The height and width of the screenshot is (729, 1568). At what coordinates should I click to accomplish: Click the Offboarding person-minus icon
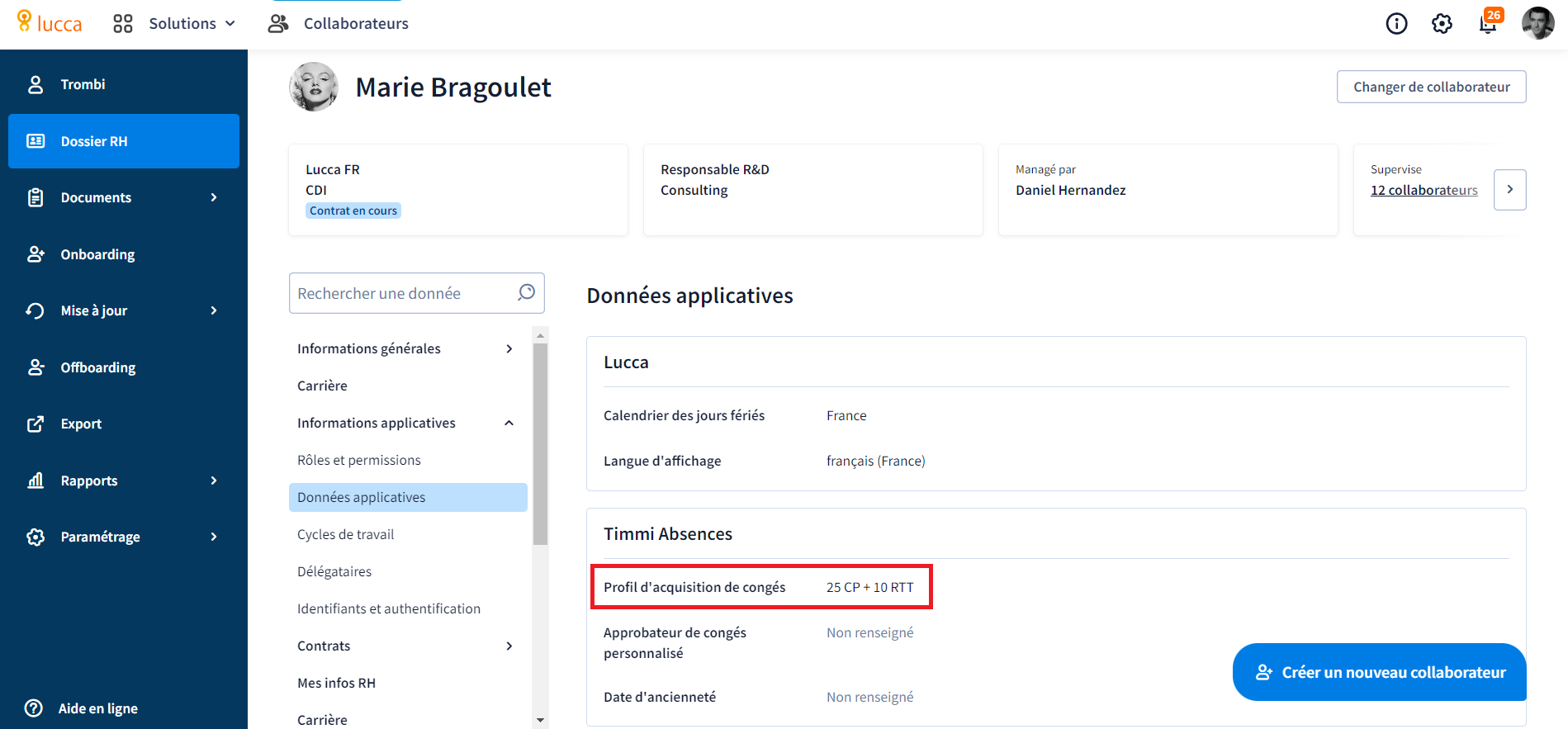(x=36, y=367)
